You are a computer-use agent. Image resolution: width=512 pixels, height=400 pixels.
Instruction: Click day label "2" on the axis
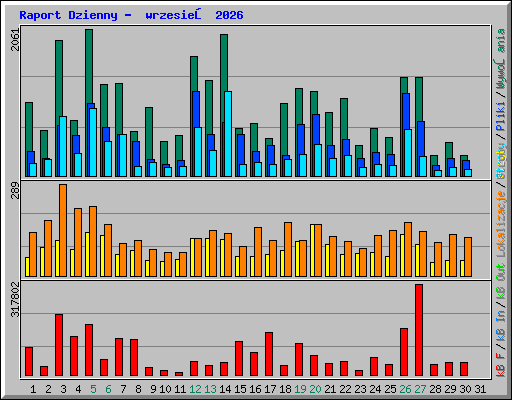48,389
